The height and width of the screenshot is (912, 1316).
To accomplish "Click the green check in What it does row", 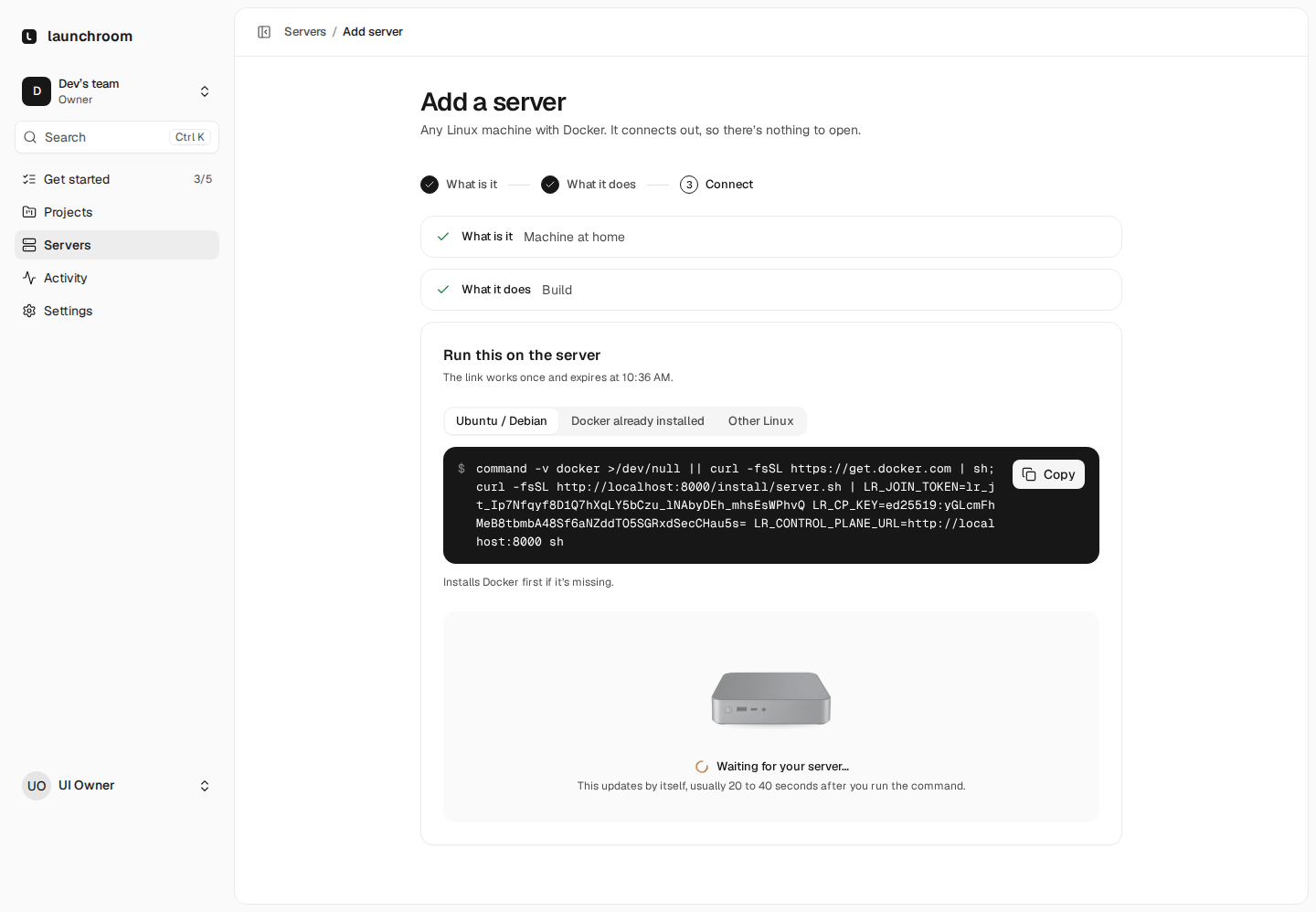I will click(443, 290).
